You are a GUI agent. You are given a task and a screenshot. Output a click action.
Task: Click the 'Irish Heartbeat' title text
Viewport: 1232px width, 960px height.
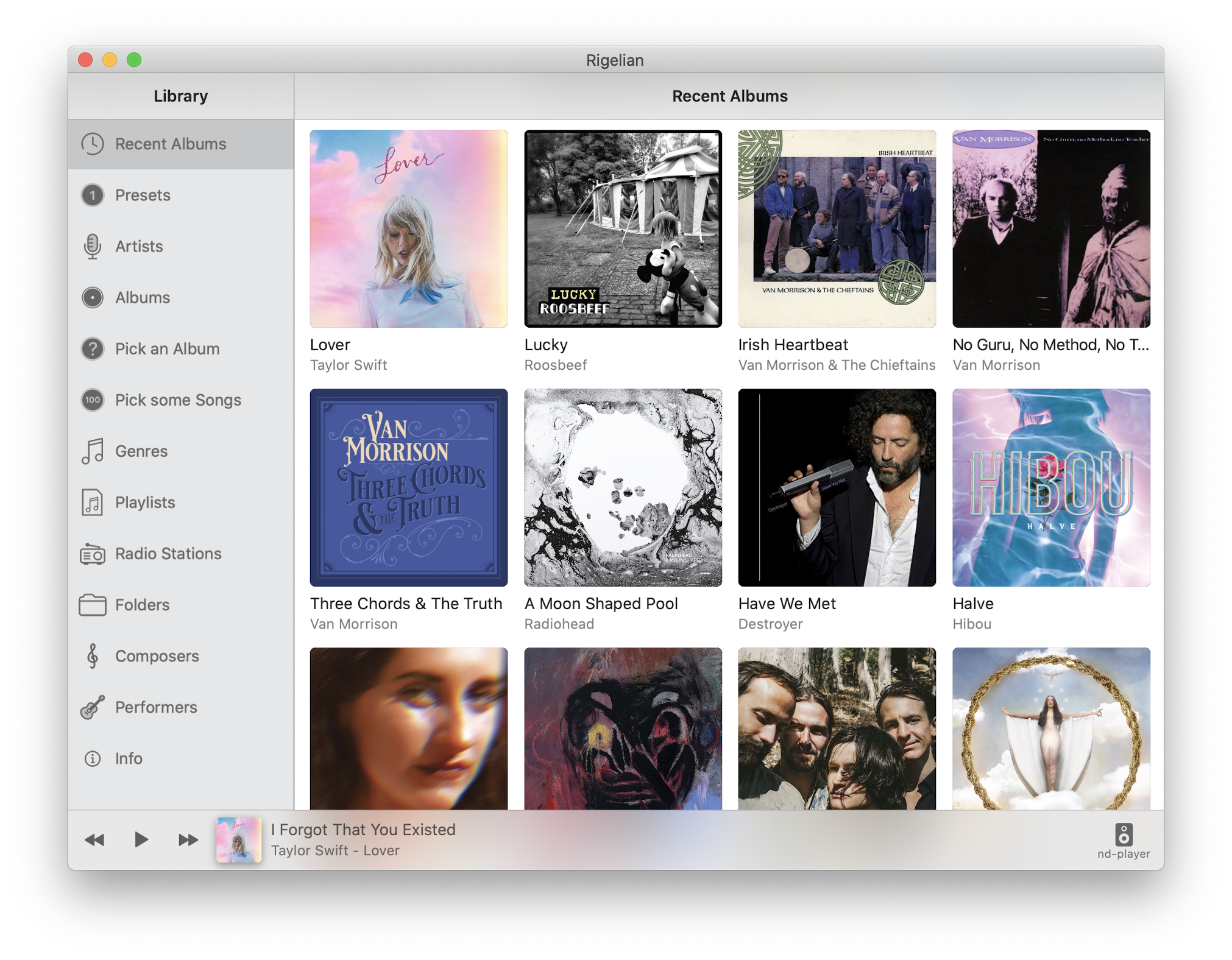pos(793,345)
